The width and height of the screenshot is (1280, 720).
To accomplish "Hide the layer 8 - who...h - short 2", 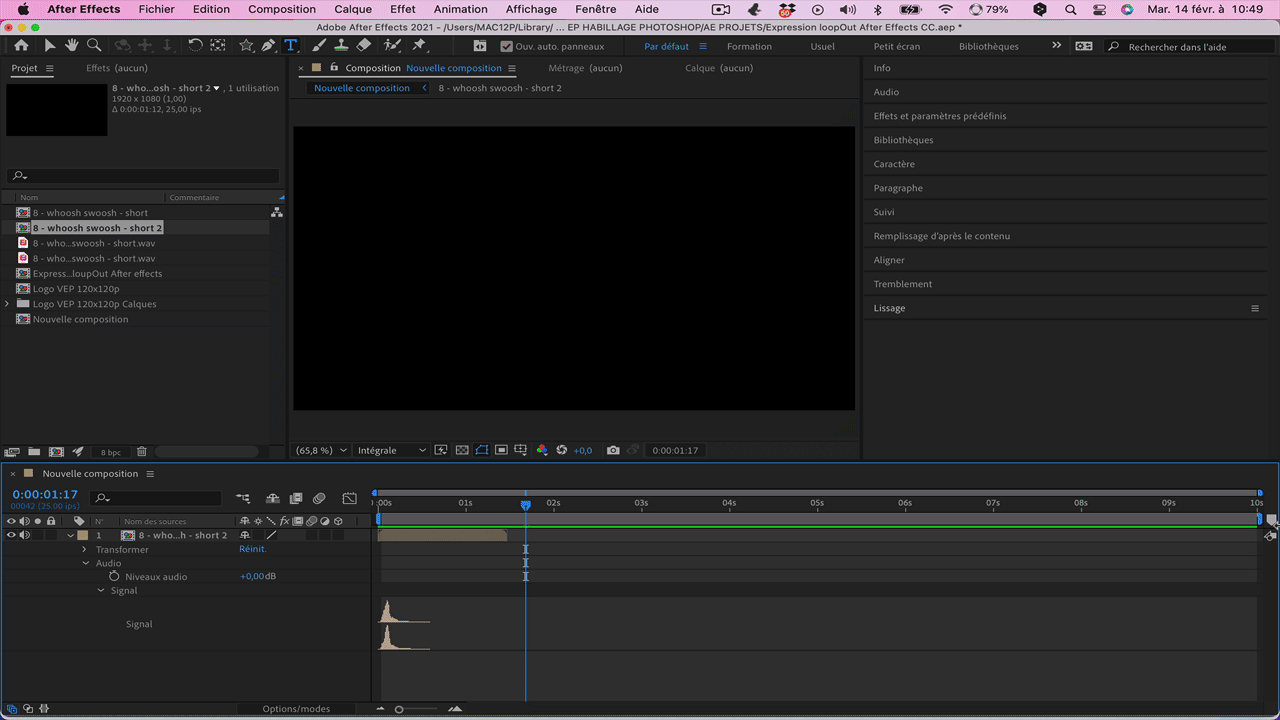I will [x=11, y=535].
